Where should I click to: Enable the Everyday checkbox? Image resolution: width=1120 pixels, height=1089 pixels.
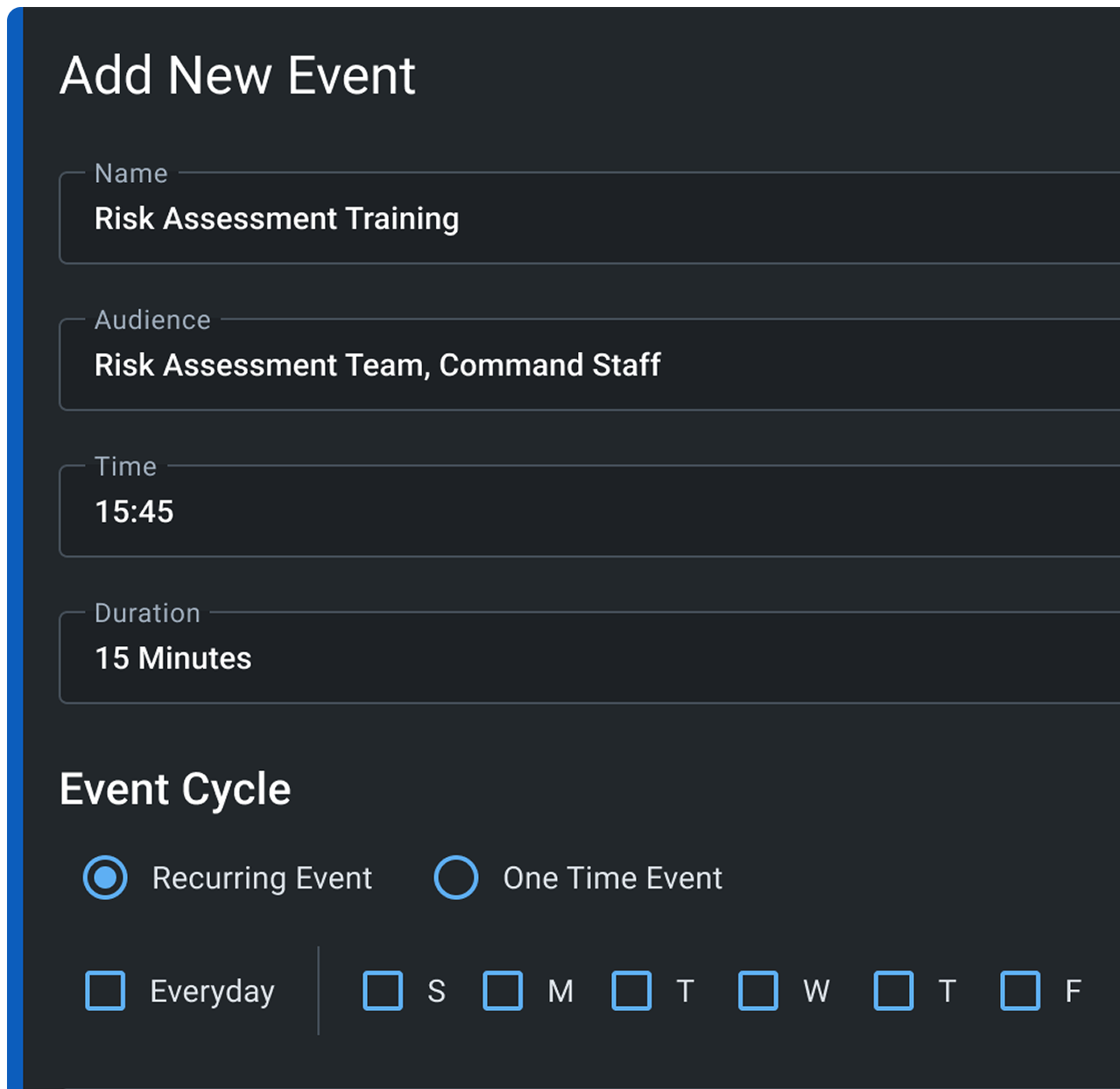tap(105, 991)
